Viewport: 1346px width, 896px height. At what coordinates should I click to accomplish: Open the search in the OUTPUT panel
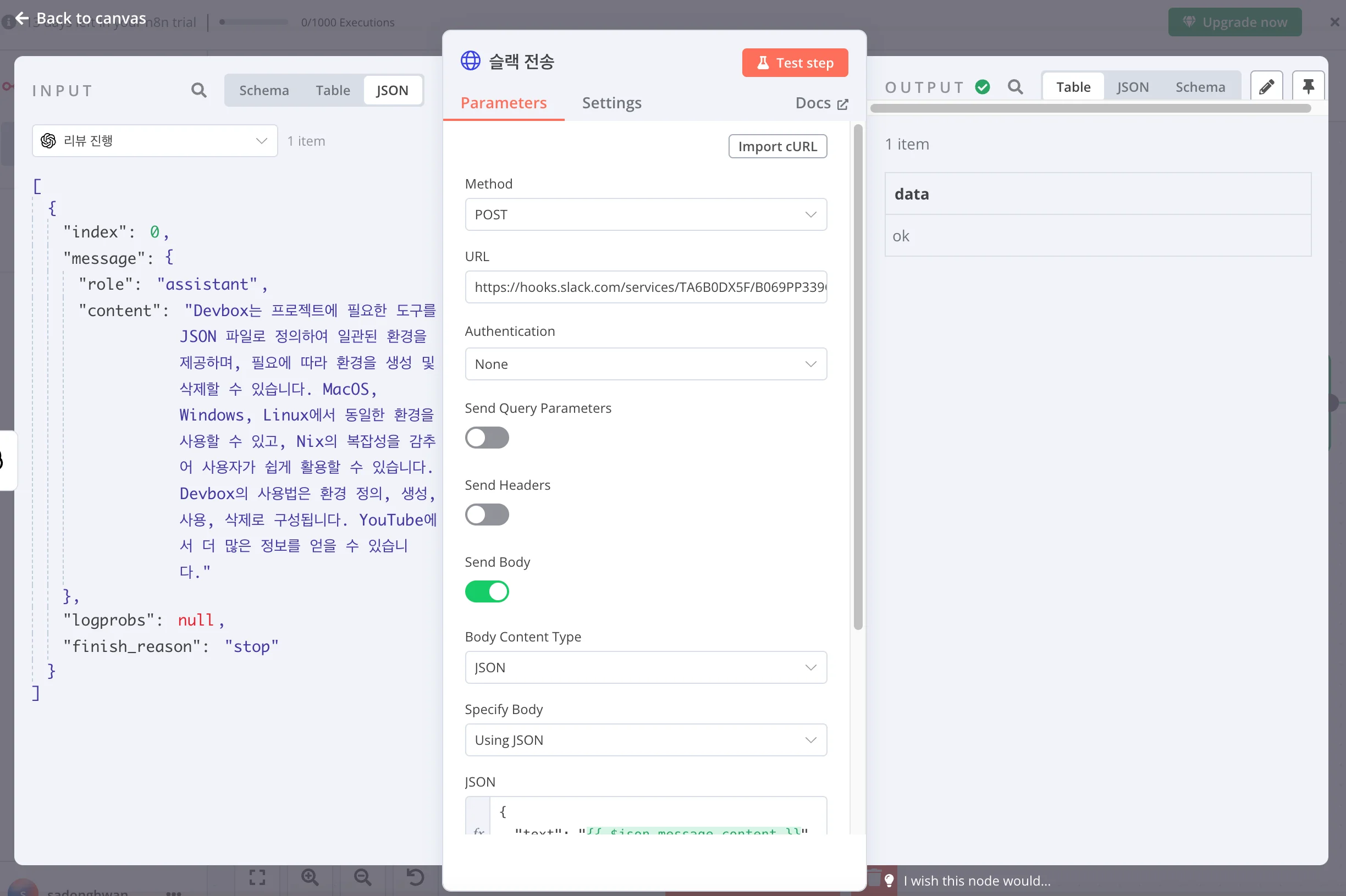[x=1016, y=87]
